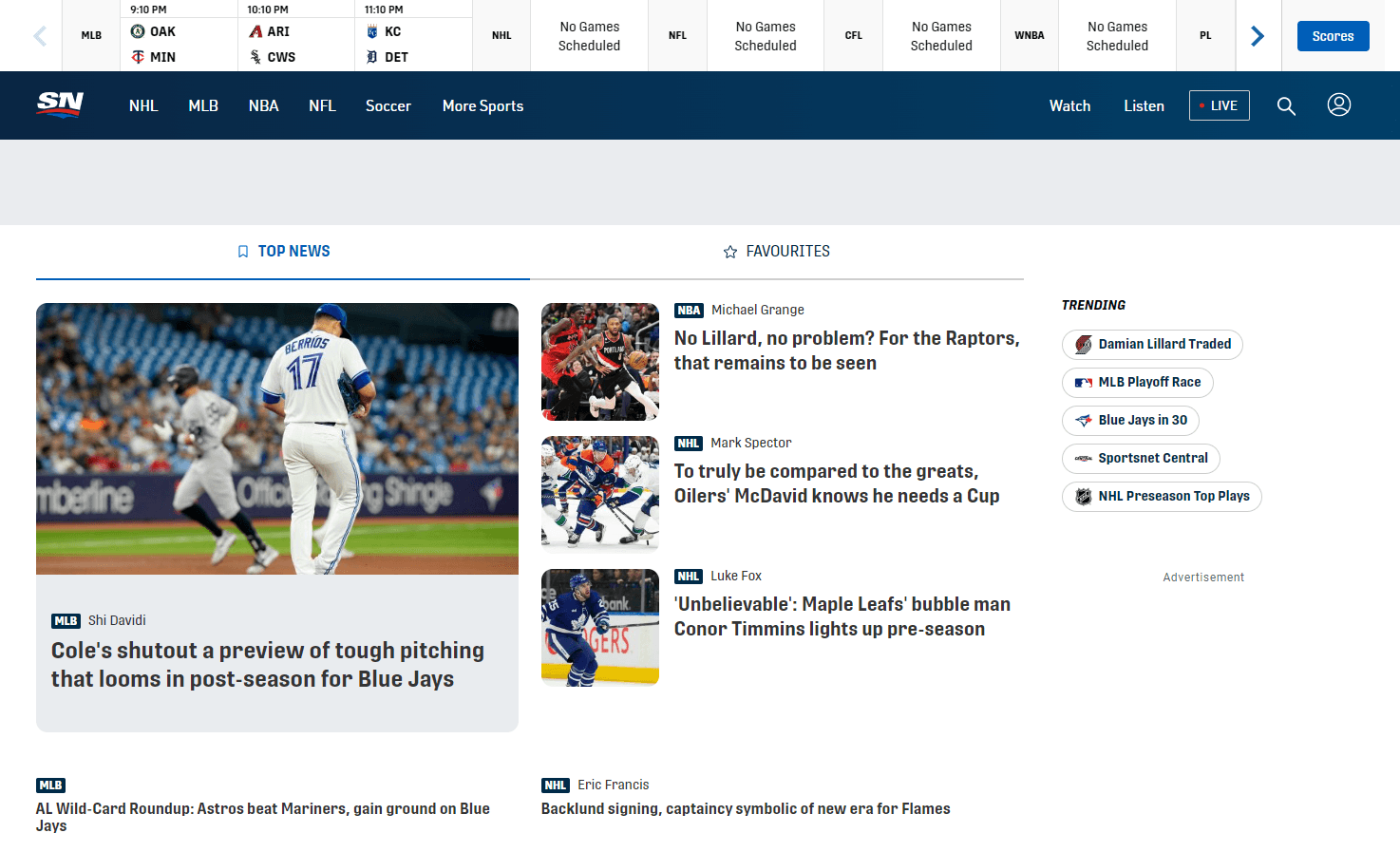Select Damian Lillard Traded trending chip
The height and width of the screenshot is (852, 1400).
coord(1152,345)
